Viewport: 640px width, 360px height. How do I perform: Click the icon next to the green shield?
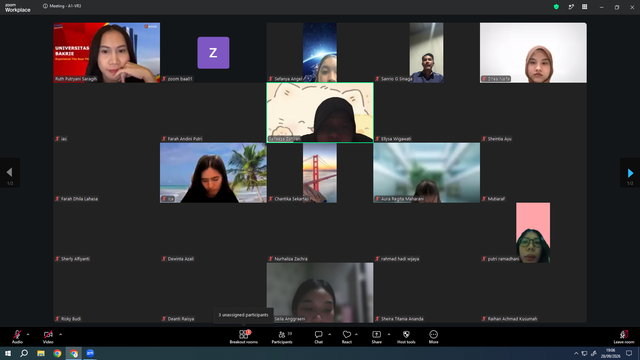571,7
